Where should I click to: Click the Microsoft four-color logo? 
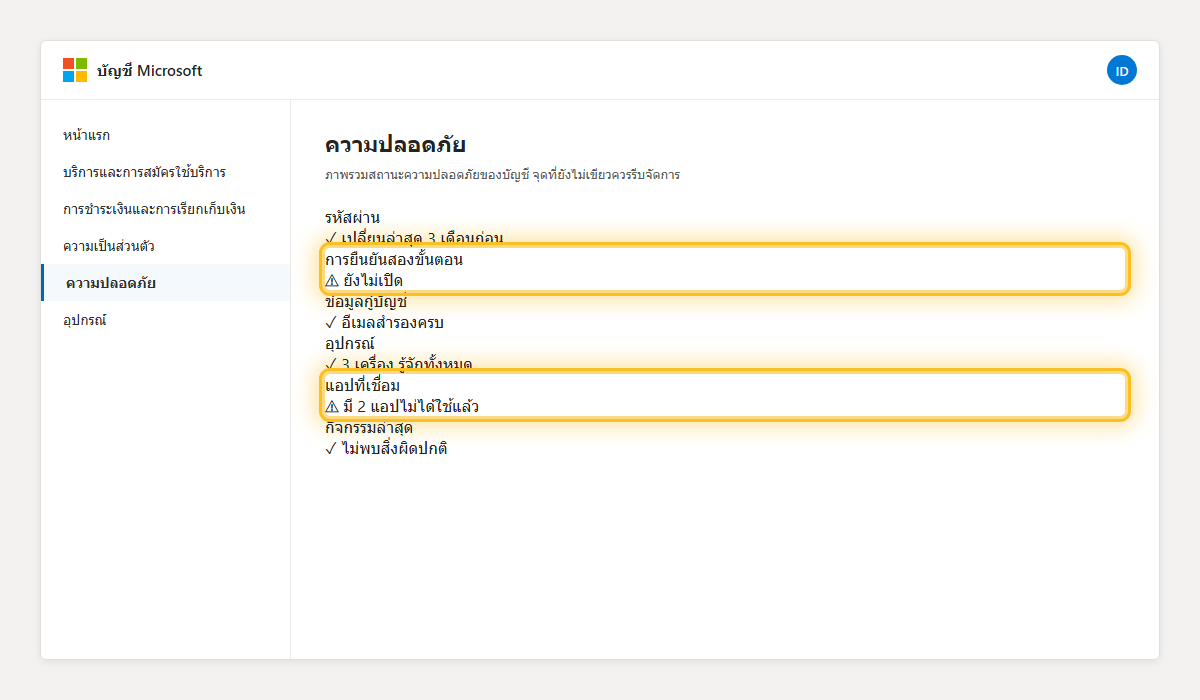75,70
